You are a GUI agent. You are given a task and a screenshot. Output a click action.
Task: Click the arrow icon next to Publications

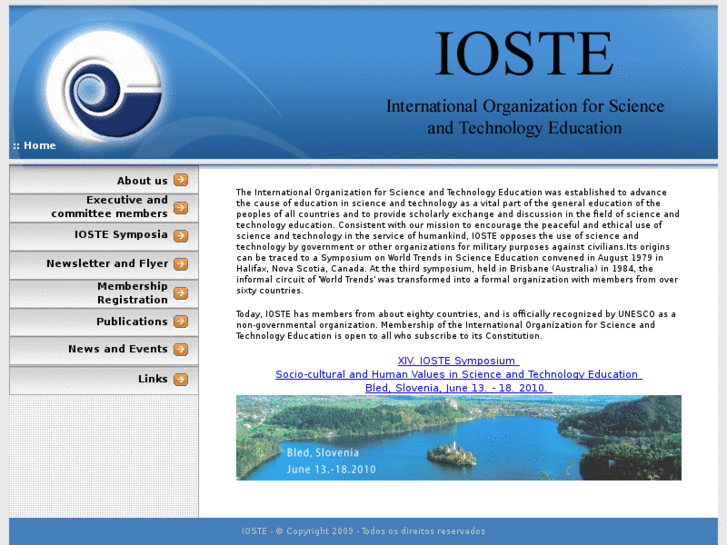180,321
